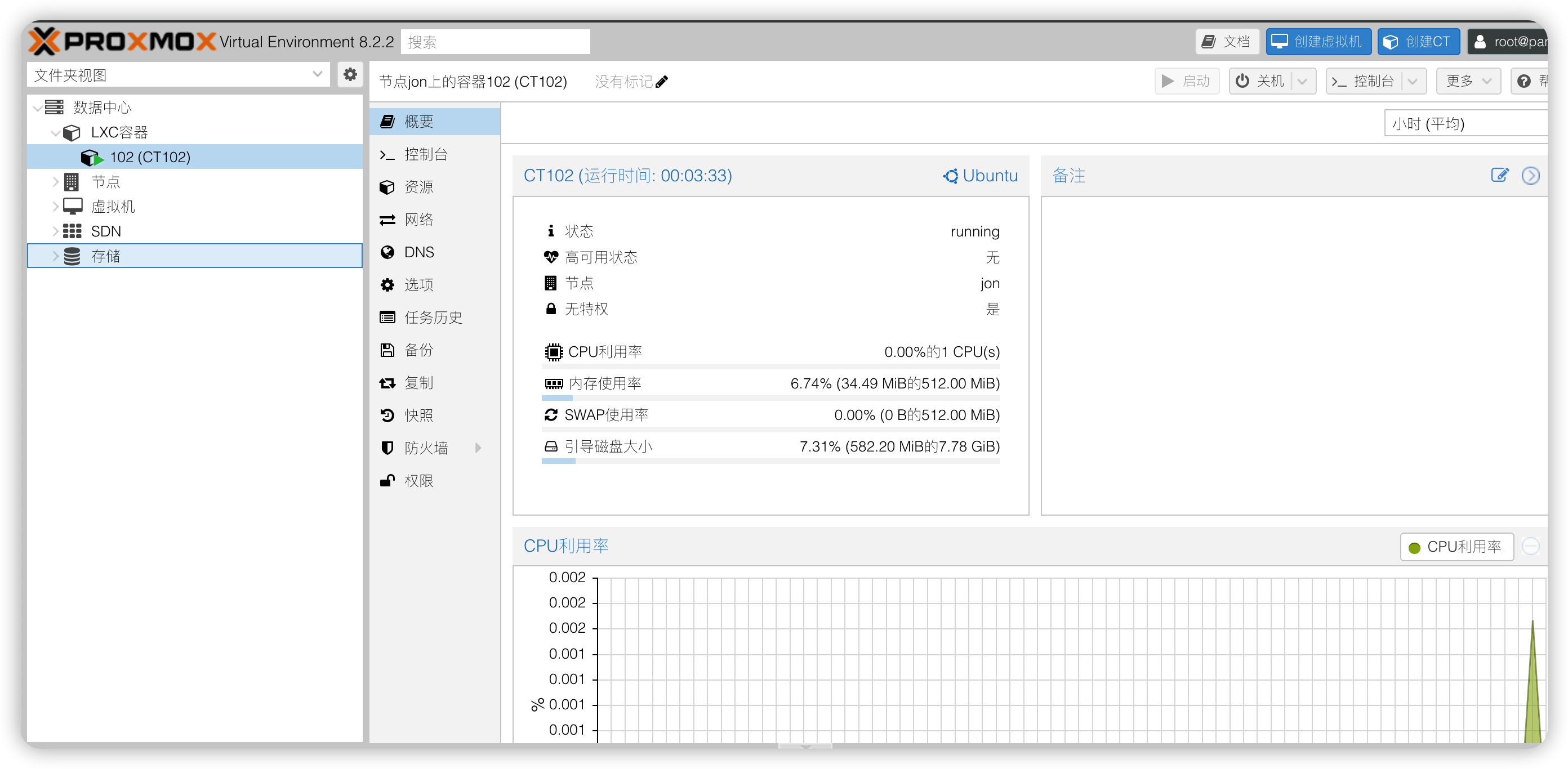This screenshot has height=769, width=1568.
Task: Collapse the CPU利用率 chart panel
Action: click(1530, 546)
